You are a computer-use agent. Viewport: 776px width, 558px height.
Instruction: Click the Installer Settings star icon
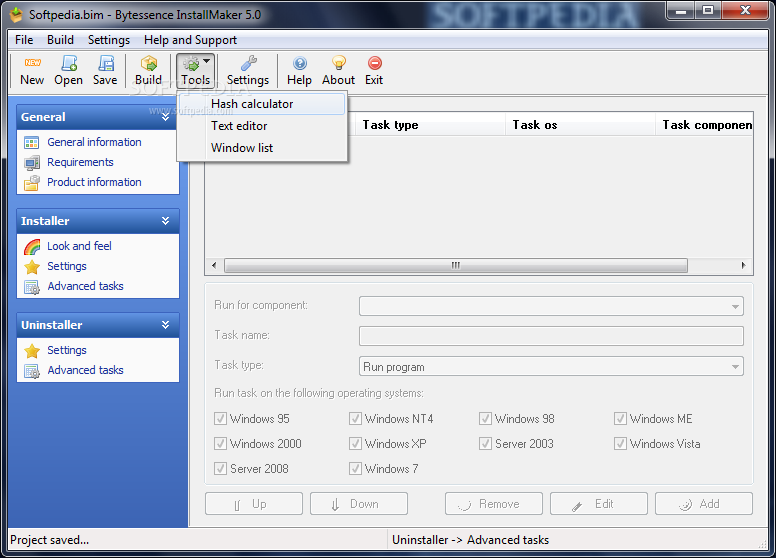pyautogui.click(x=32, y=267)
